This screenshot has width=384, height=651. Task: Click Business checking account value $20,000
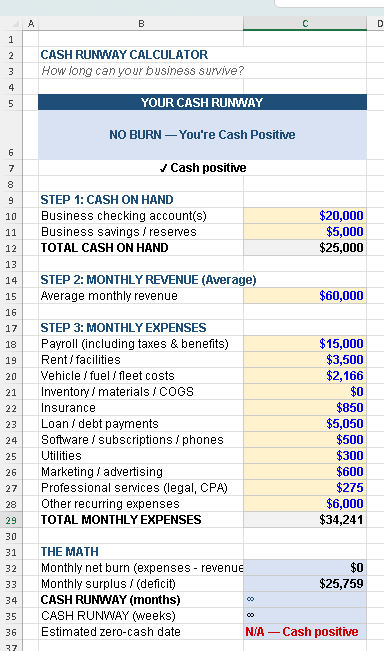tap(305, 216)
